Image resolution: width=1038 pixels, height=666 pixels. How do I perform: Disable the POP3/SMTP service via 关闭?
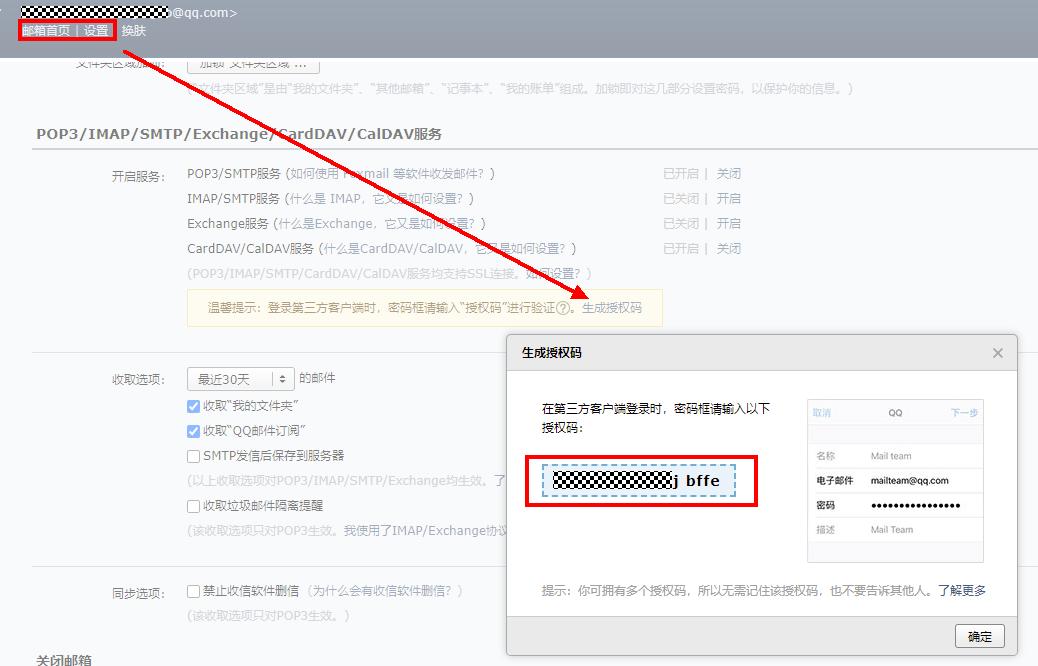pyautogui.click(x=729, y=172)
